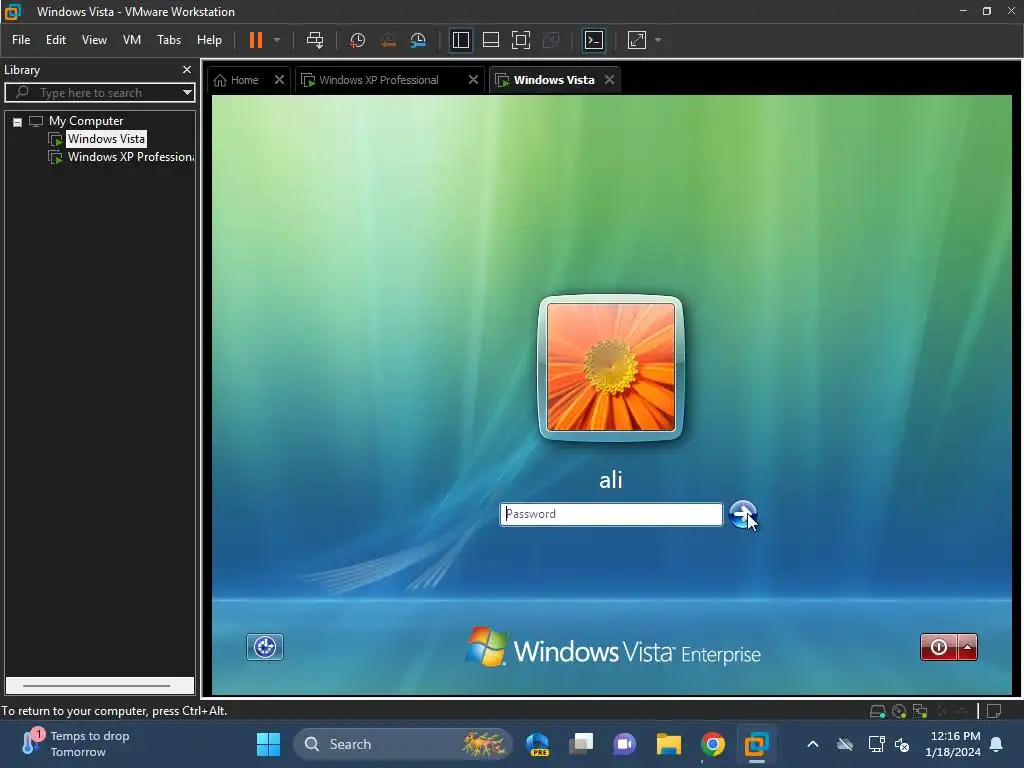This screenshot has height=768, width=1024.
Task: Collapse the My Computer tree node
Action: (18, 121)
